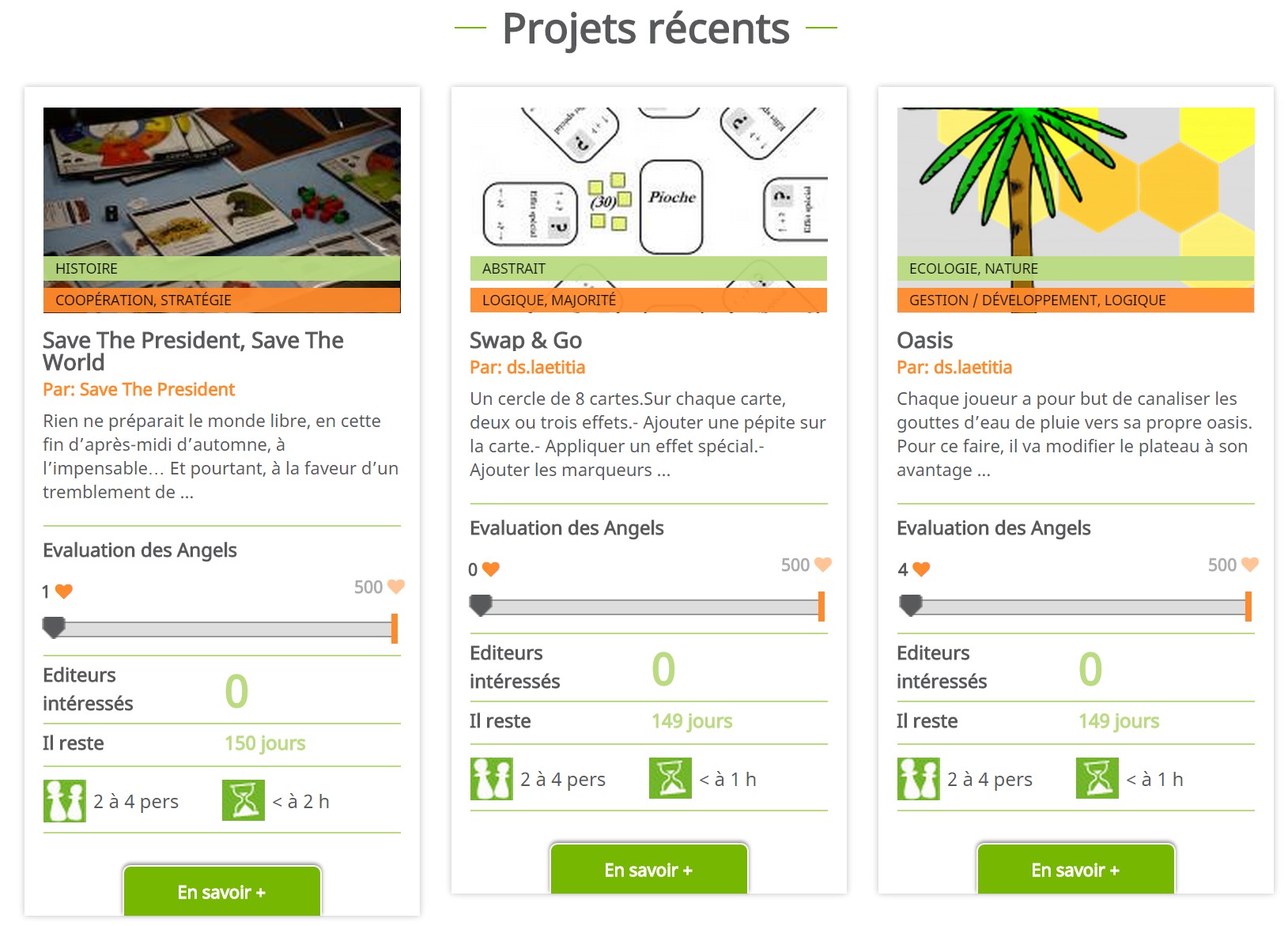This screenshot has width=1288, height=926.
Task: Click the players icon on Swap & Go card
Action: click(491, 779)
